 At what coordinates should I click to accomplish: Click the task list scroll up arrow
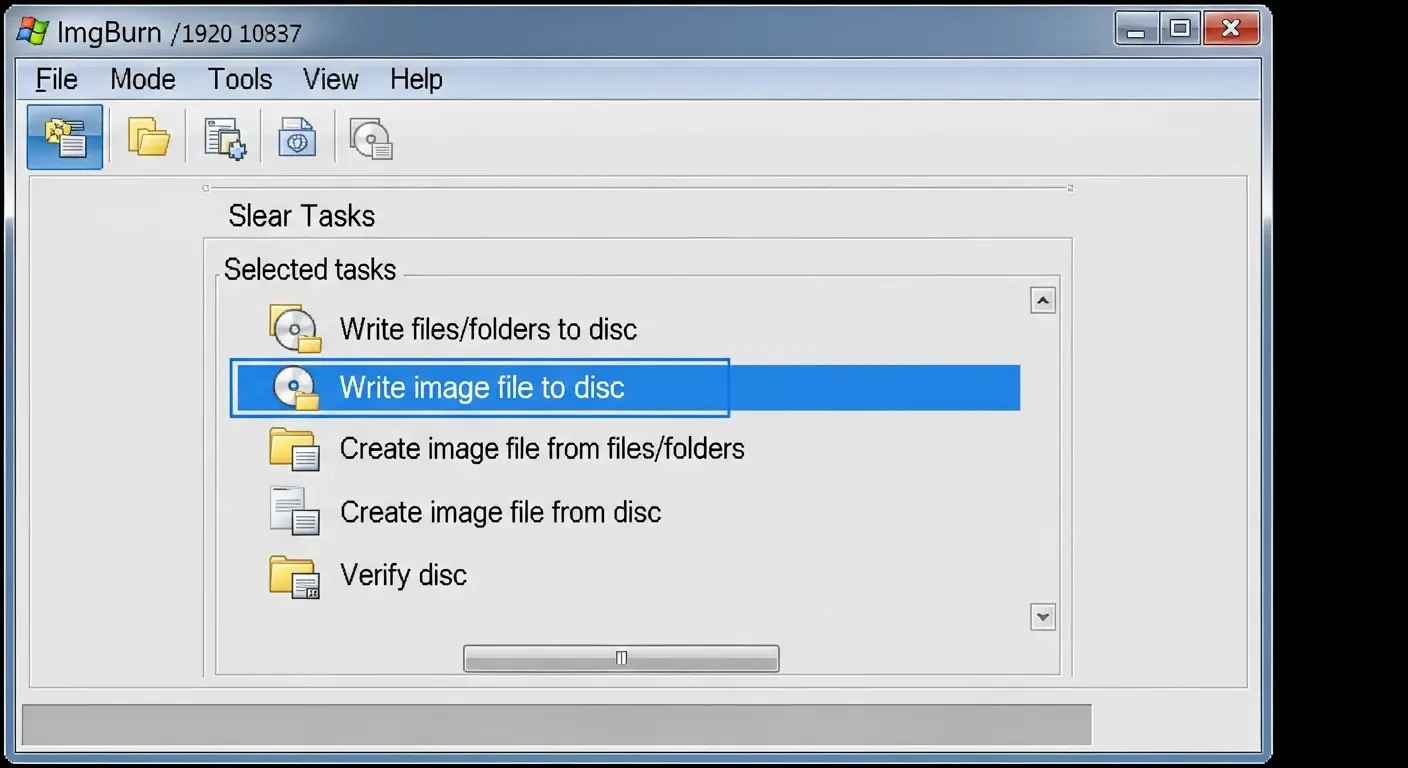pyautogui.click(x=1043, y=300)
